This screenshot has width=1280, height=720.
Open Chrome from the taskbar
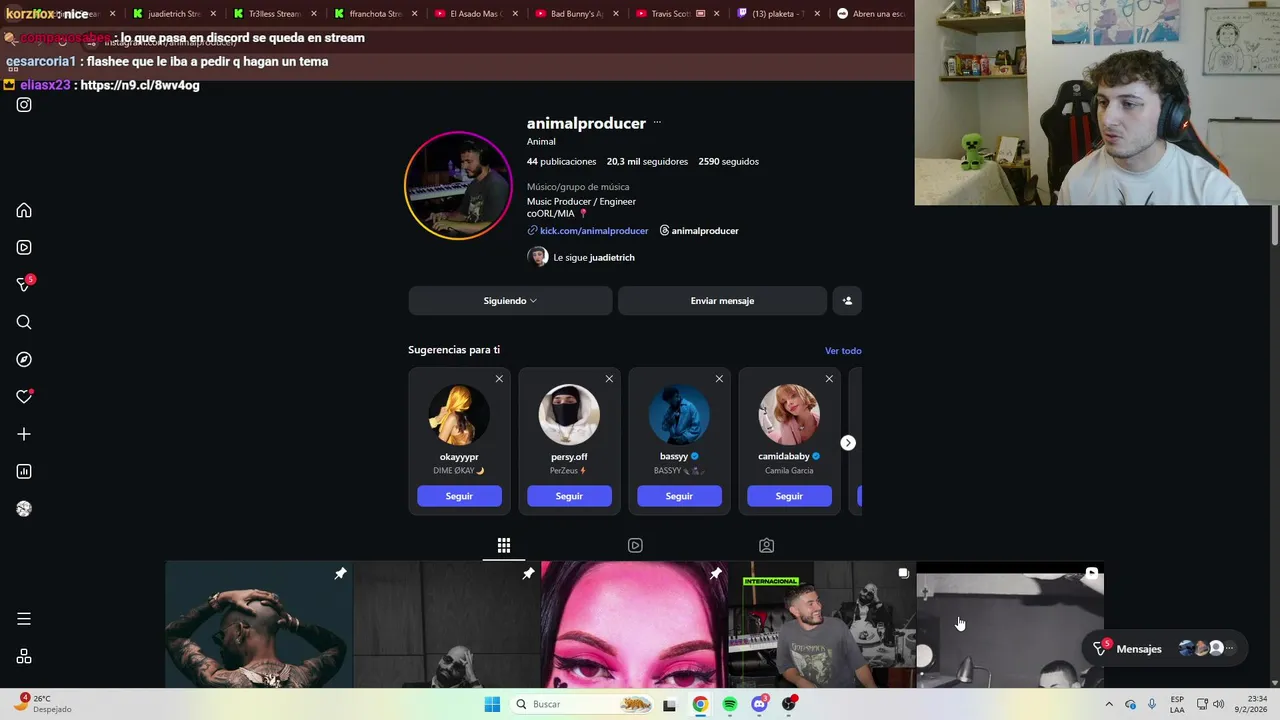pyautogui.click(x=700, y=704)
